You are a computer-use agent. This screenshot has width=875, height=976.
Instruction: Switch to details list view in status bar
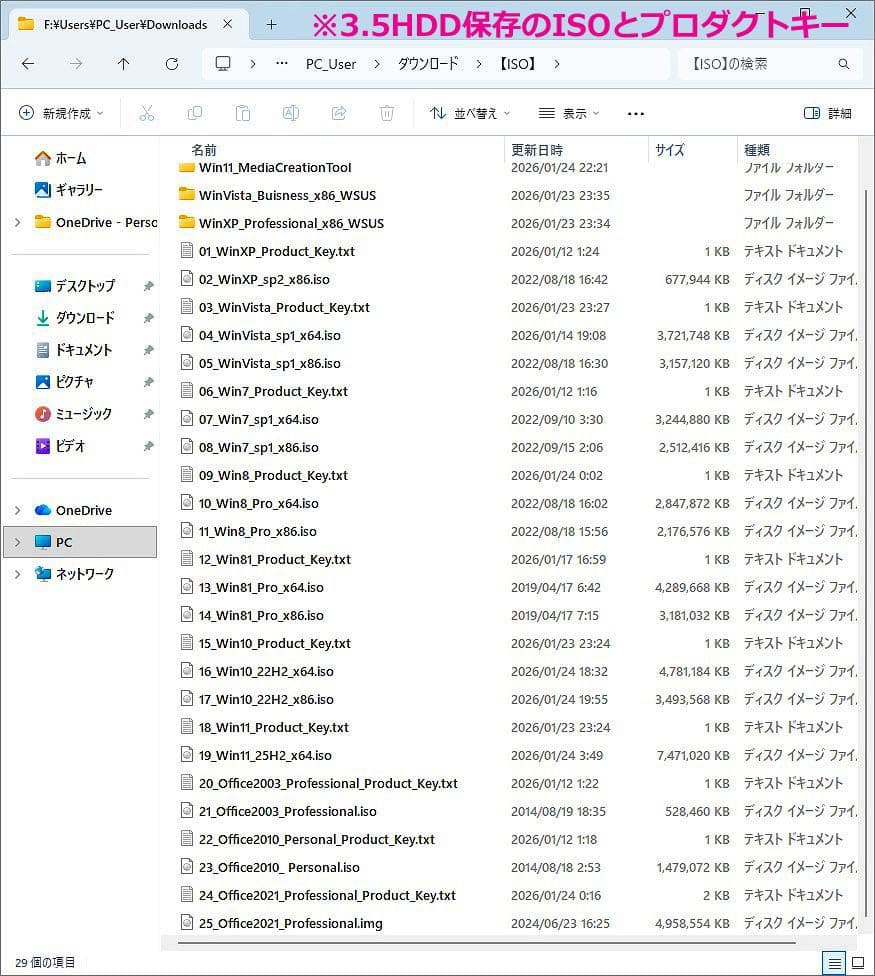point(833,963)
